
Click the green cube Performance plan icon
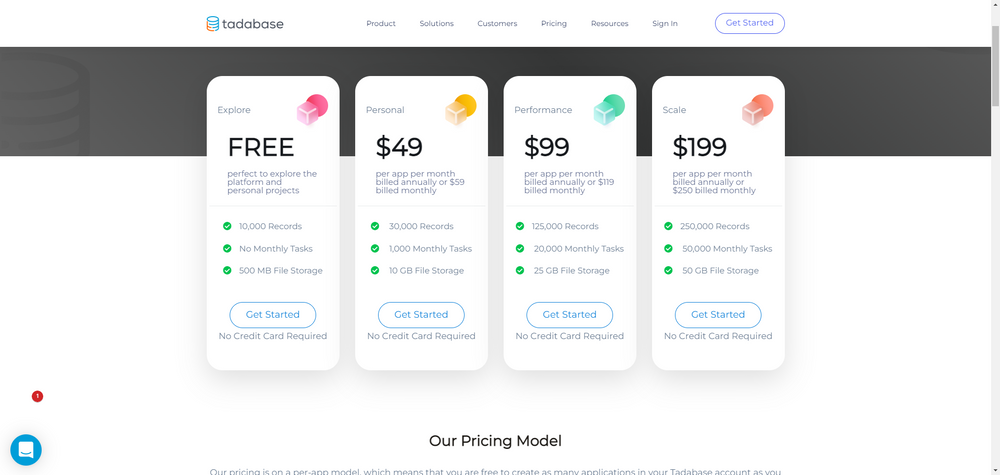[609, 110]
